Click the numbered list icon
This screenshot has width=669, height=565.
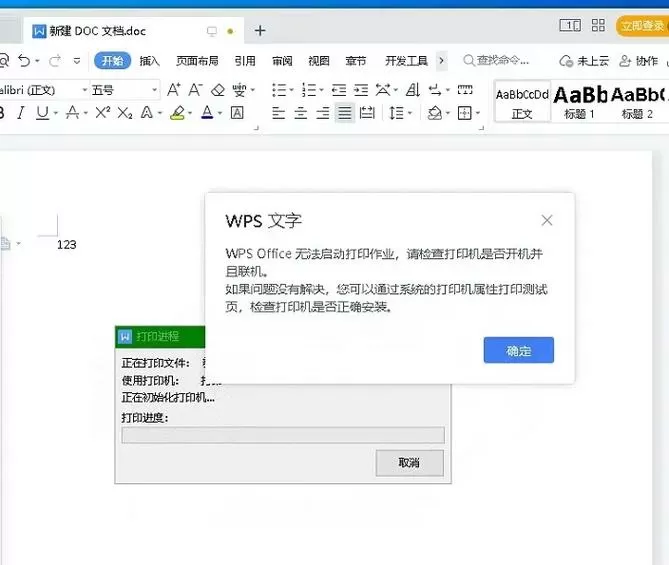click(309, 90)
